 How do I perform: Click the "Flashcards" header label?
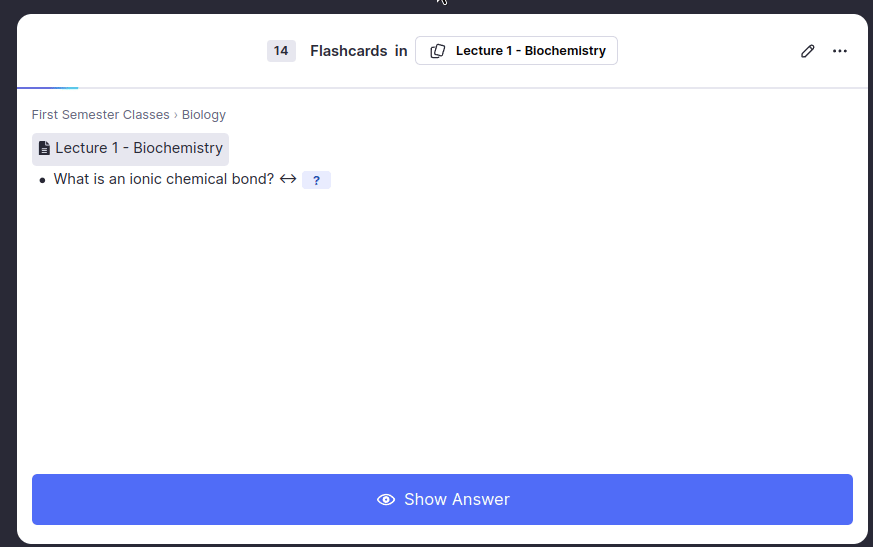(348, 51)
